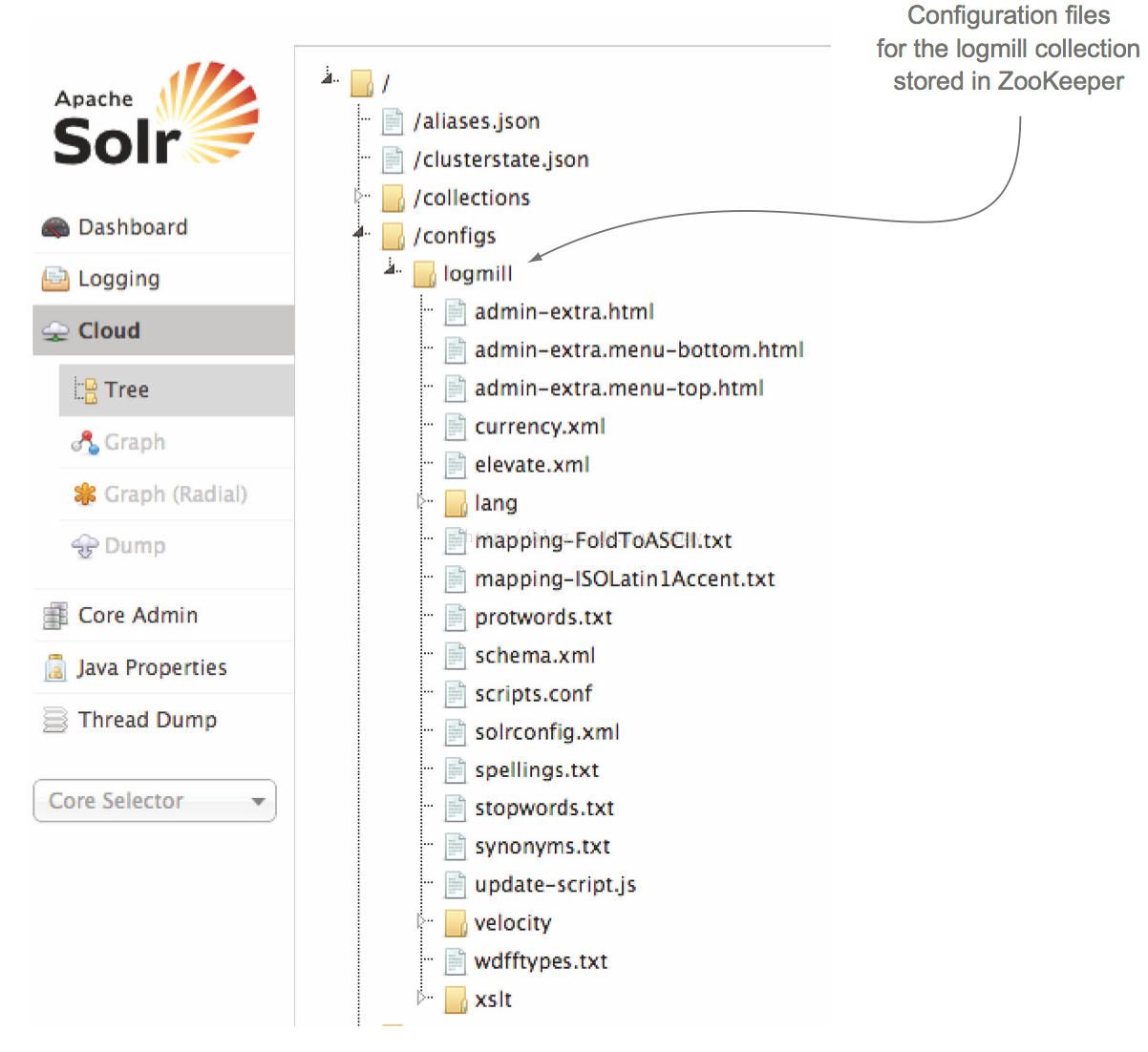Select schema.xml file name
1148x1052 pixels.
pyautogui.click(x=535, y=656)
